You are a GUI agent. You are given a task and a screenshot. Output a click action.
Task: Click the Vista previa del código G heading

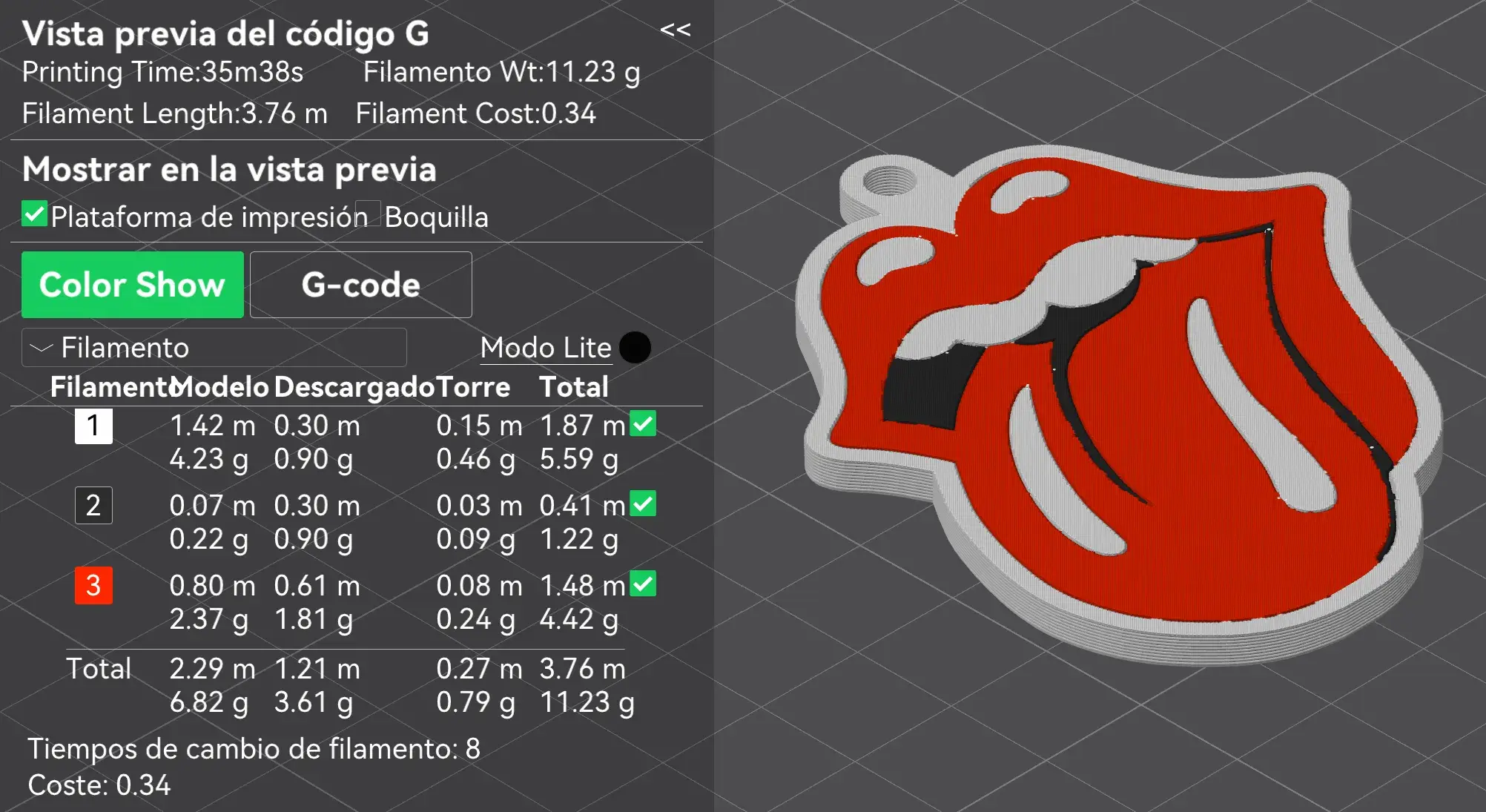[225, 34]
